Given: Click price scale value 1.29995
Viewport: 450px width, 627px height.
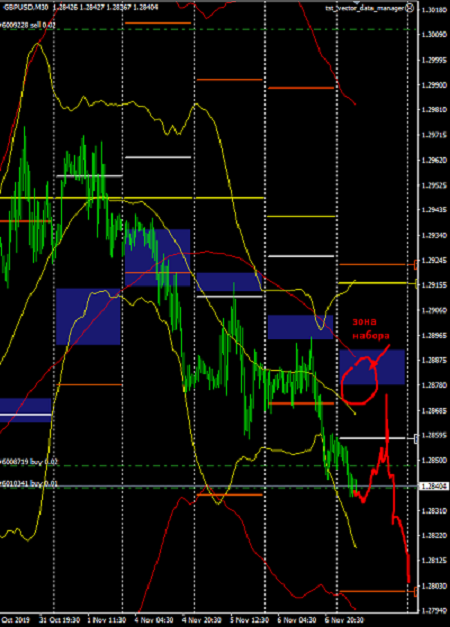Looking at the screenshot, I should click(x=434, y=60).
